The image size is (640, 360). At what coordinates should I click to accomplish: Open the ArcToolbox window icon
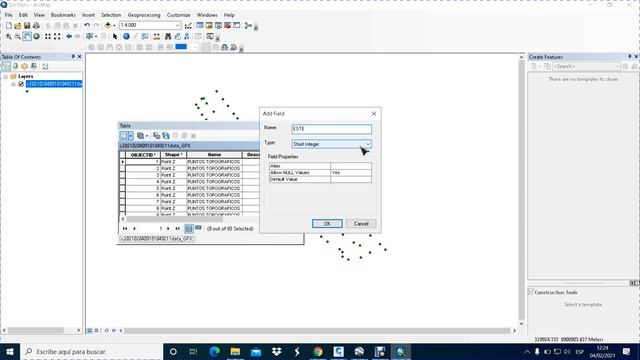227,25
